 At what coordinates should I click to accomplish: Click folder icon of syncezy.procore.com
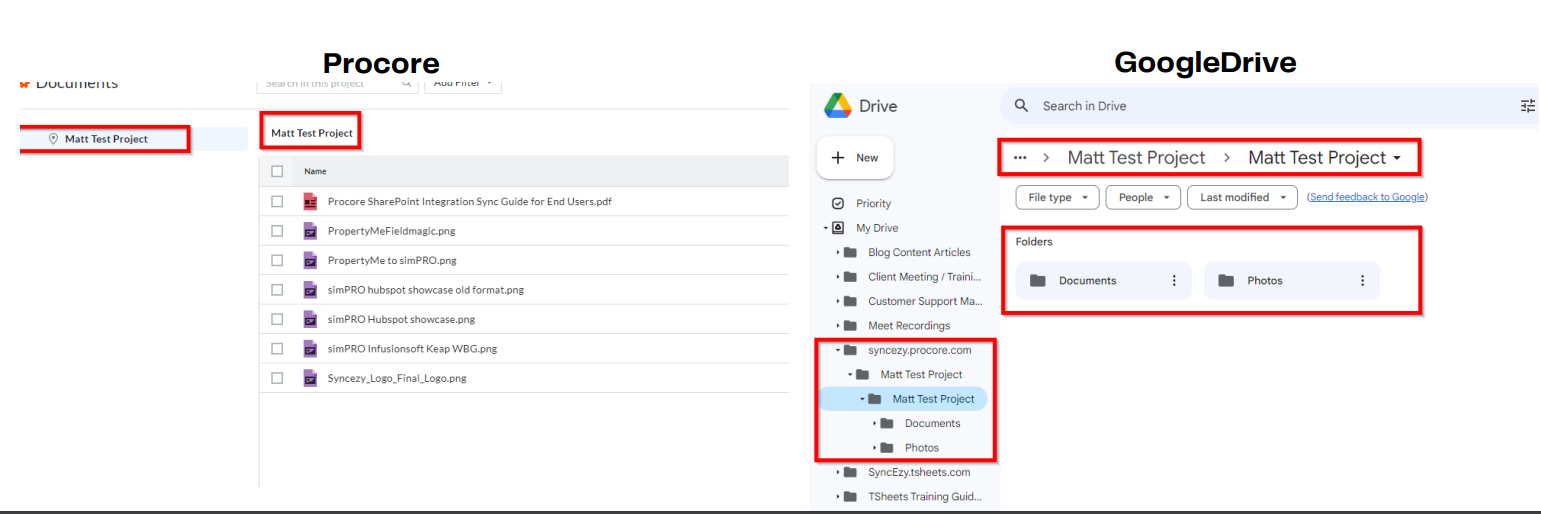[850, 350]
